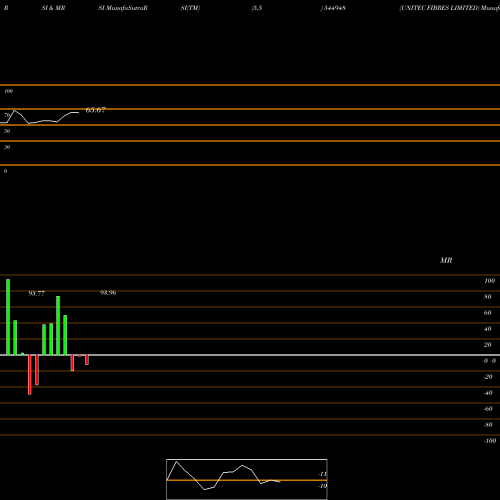Click the tallest green MR bar

click(x=8, y=317)
